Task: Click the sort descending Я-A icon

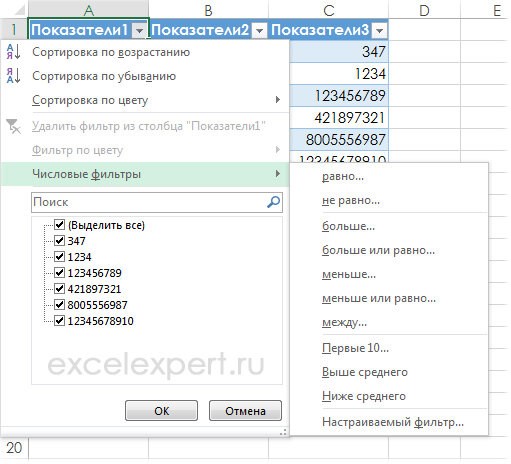Action: tap(13, 76)
